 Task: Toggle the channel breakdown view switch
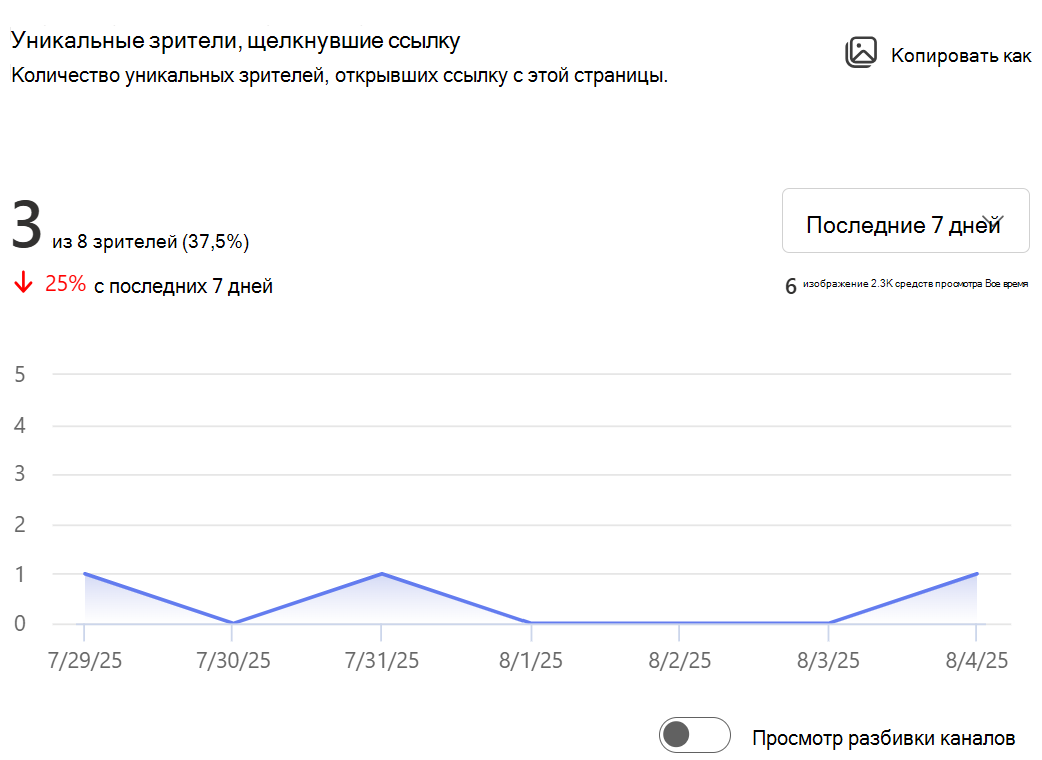[x=694, y=735]
